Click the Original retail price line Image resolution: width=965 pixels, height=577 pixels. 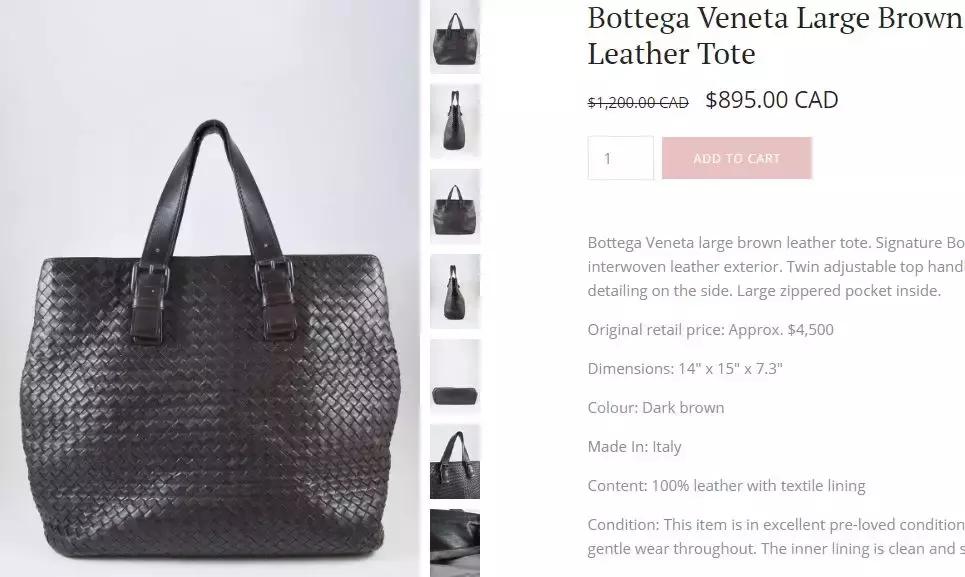click(710, 330)
